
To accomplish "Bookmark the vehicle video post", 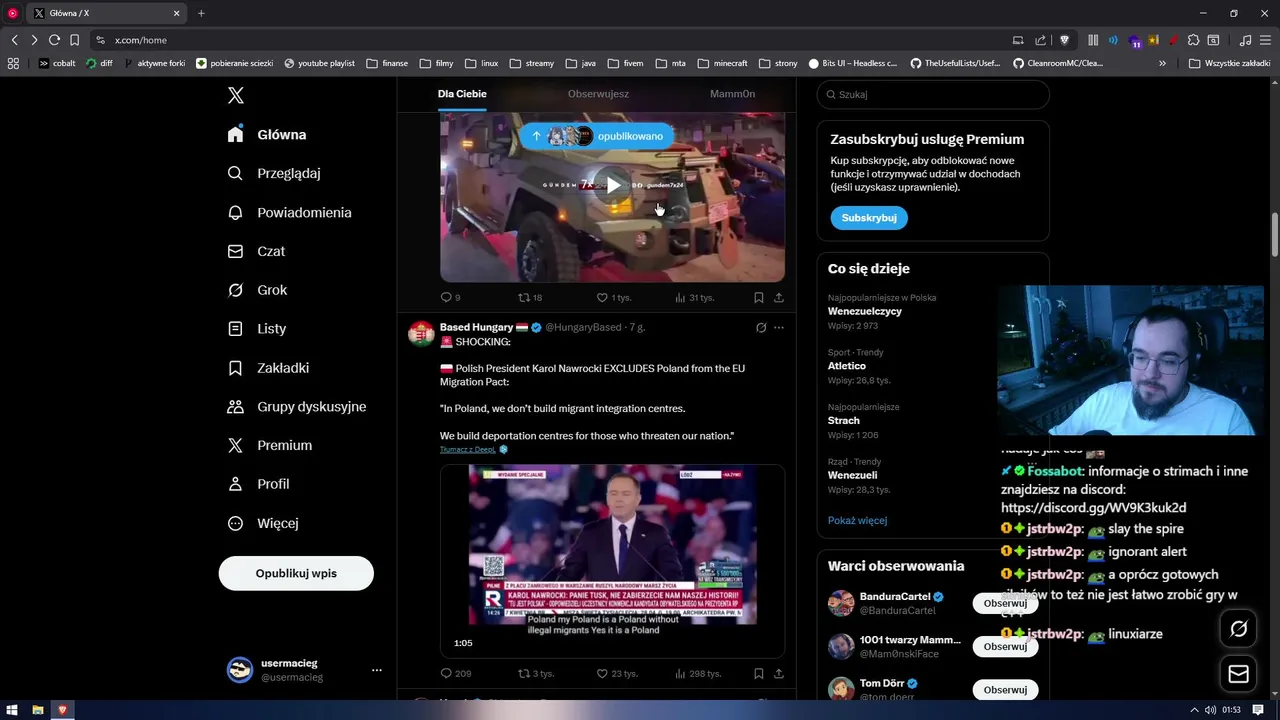I will pyautogui.click(x=759, y=297).
